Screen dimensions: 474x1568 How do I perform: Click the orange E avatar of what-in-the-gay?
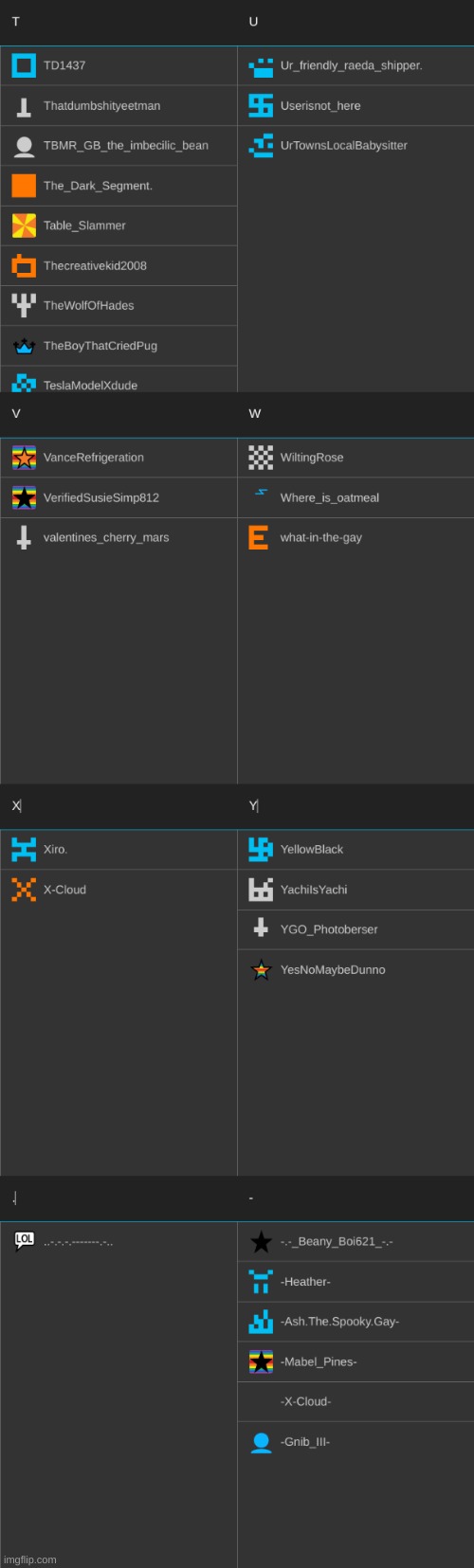point(258,537)
